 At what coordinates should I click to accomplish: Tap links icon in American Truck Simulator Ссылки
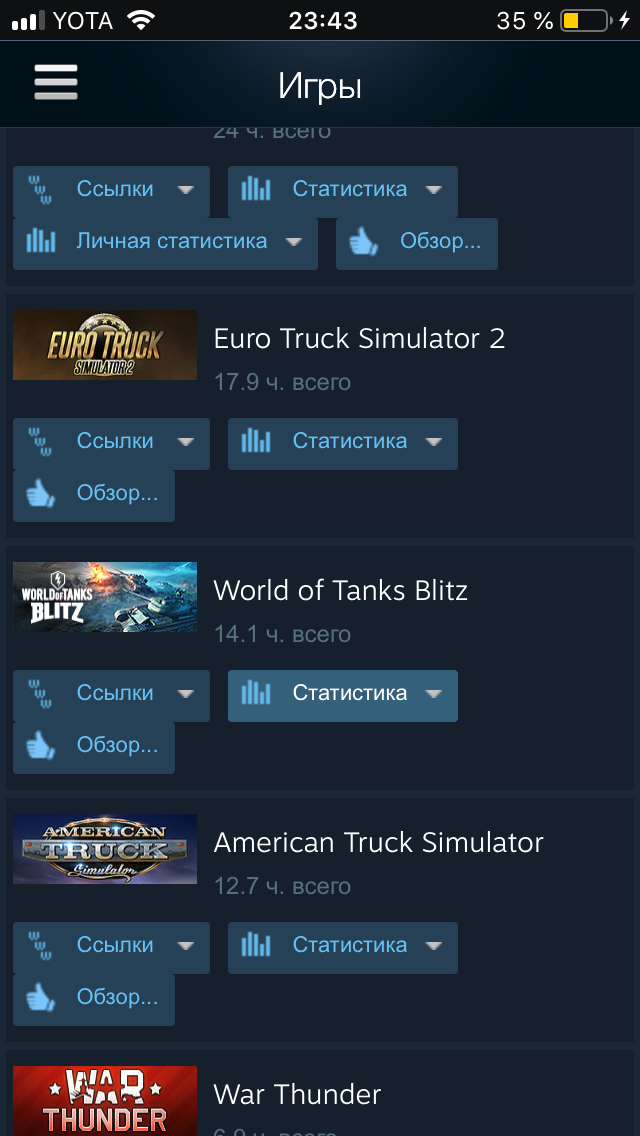pos(40,946)
